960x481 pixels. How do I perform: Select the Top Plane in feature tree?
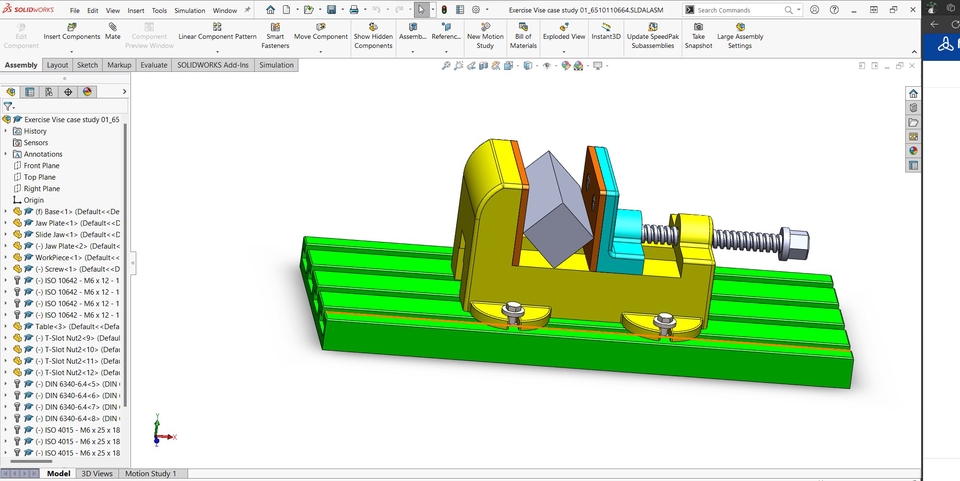41,177
